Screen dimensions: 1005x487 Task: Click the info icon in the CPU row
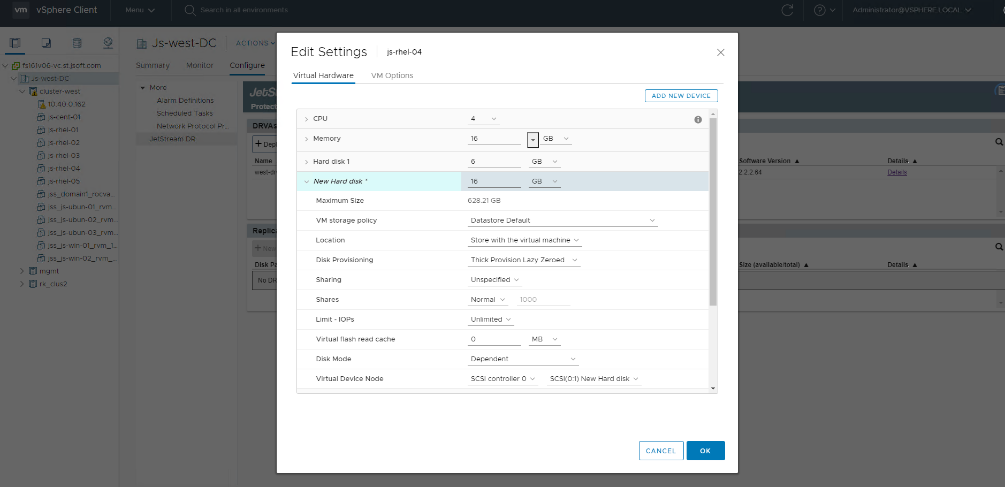click(698, 119)
